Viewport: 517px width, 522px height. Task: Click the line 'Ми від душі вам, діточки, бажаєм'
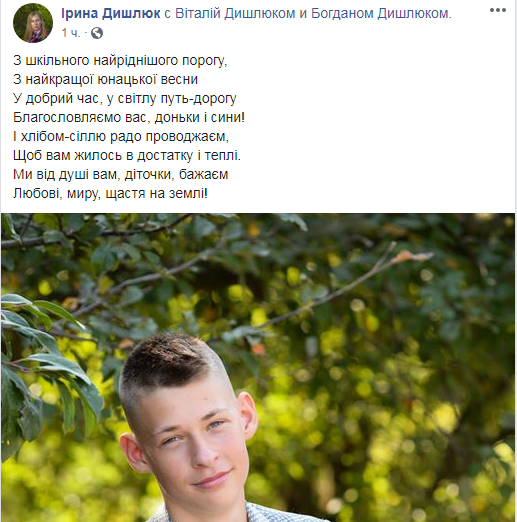coord(121,174)
